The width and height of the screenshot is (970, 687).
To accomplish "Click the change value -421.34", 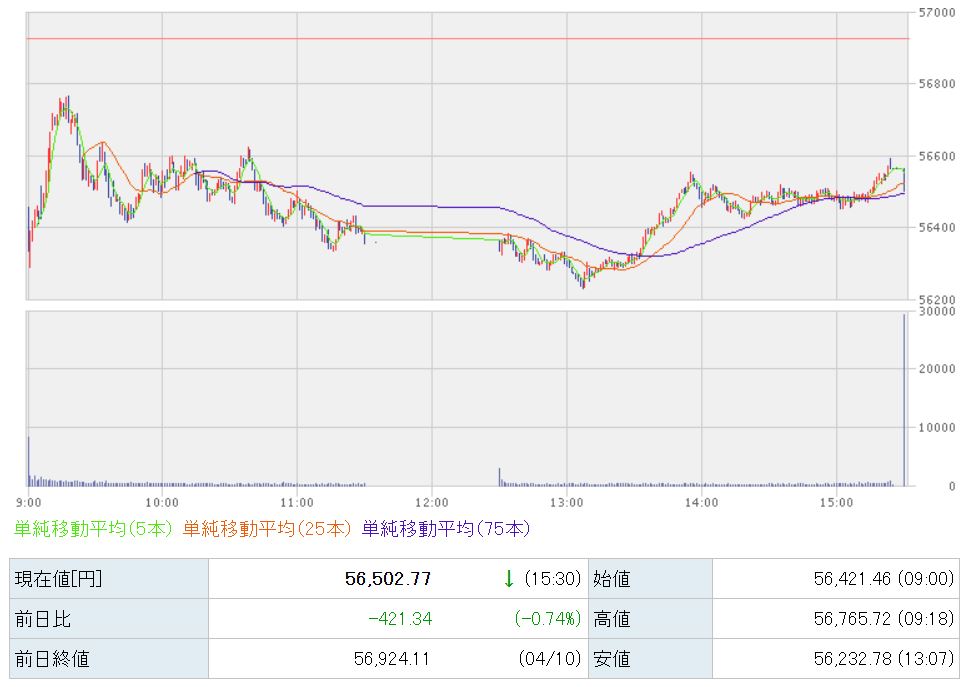I will click(400, 619).
